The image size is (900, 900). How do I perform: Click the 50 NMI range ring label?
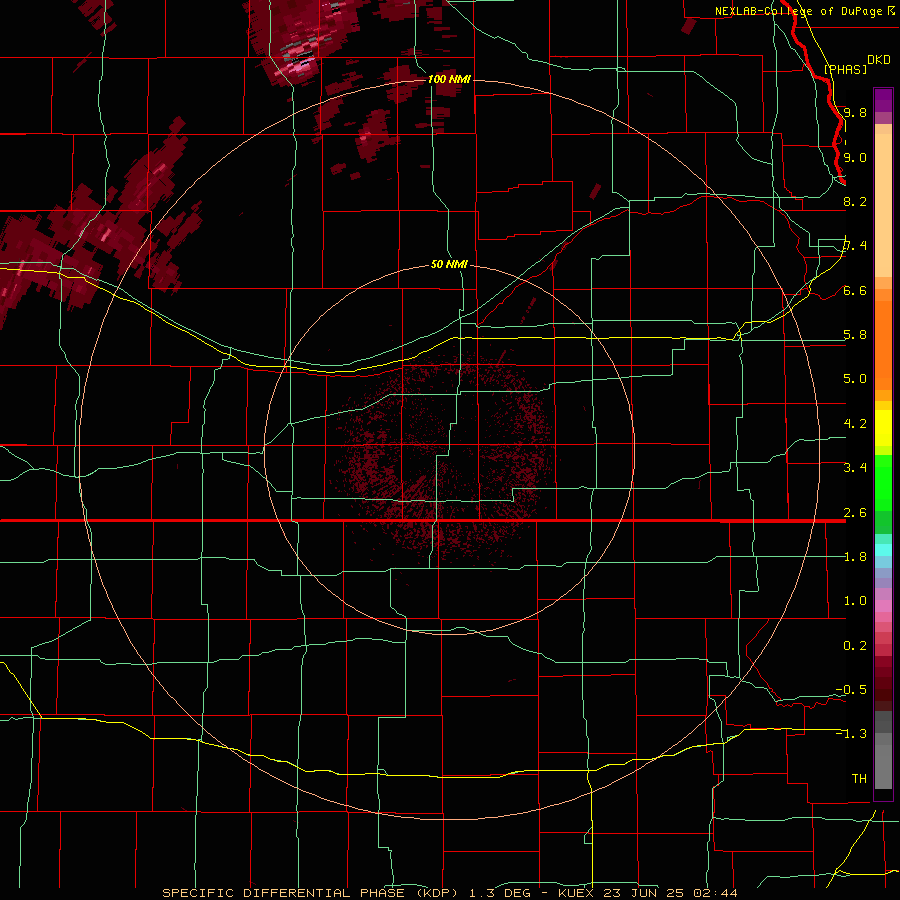[x=449, y=264]
